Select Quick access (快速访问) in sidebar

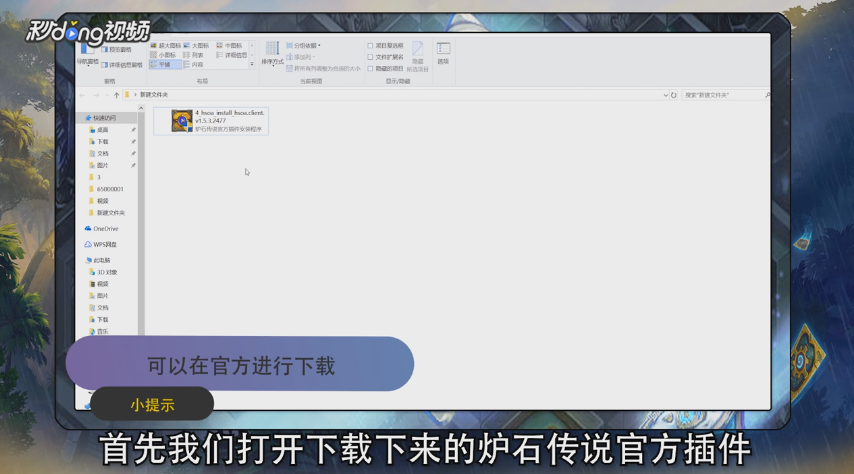103,118
